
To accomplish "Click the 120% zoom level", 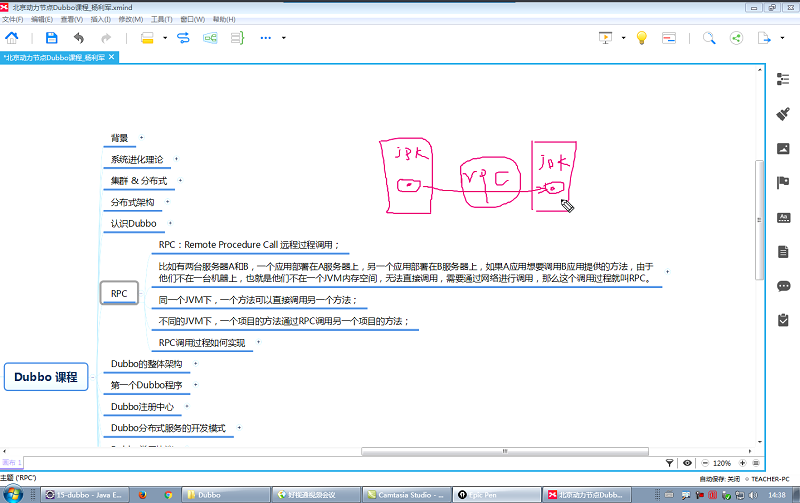I will pos(722,463).
